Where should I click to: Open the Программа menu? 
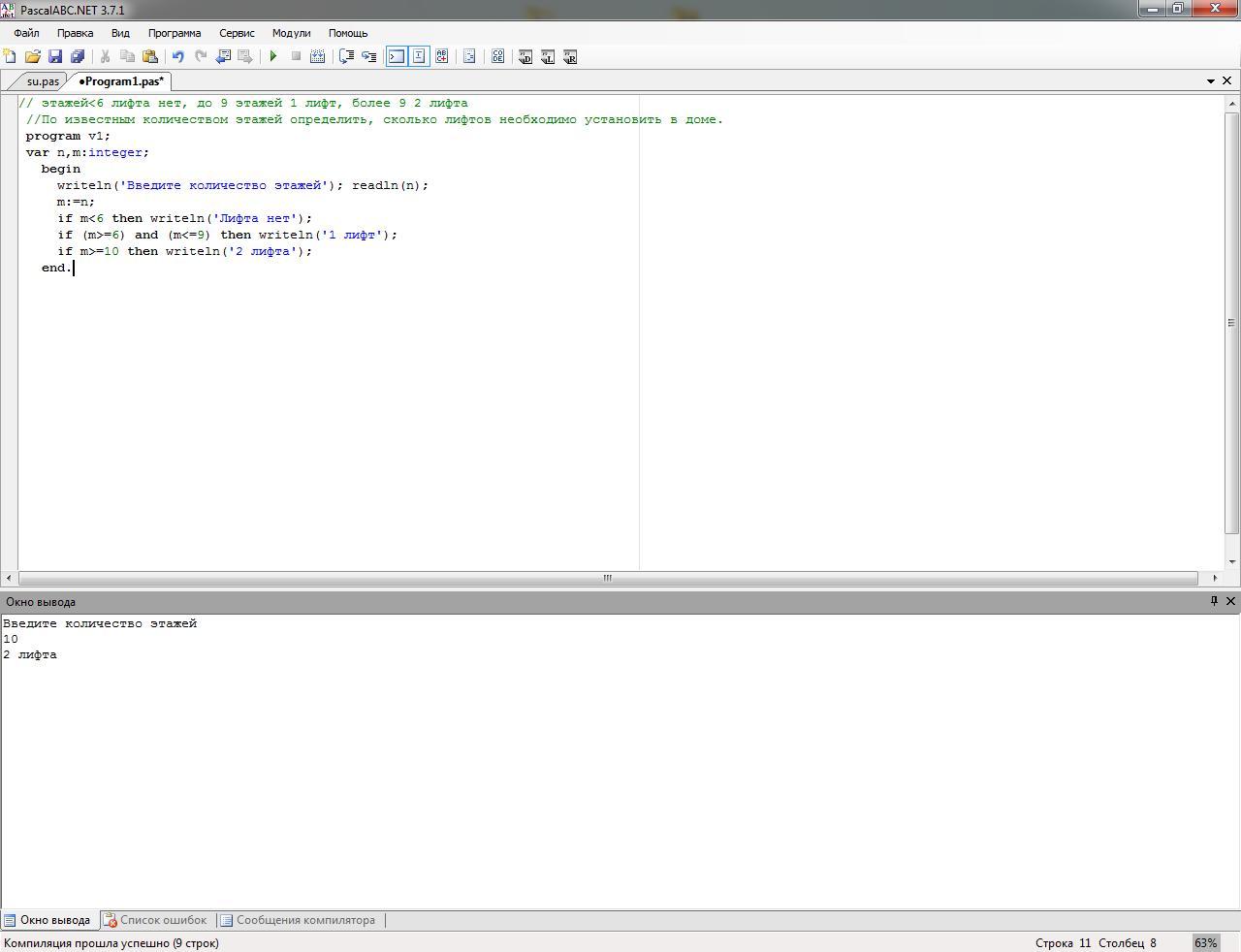point(175,33)
